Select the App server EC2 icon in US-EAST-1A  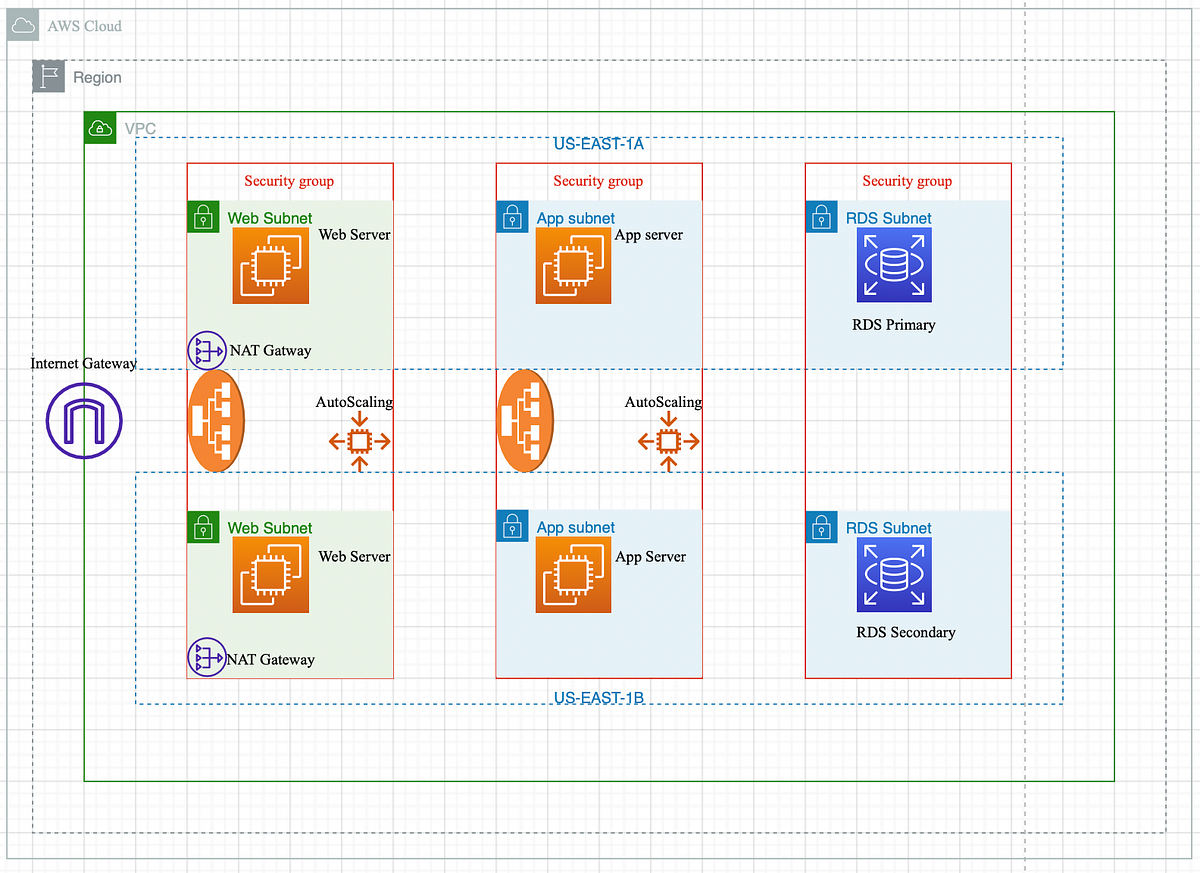pyautogui.click(x=573, y=265)
